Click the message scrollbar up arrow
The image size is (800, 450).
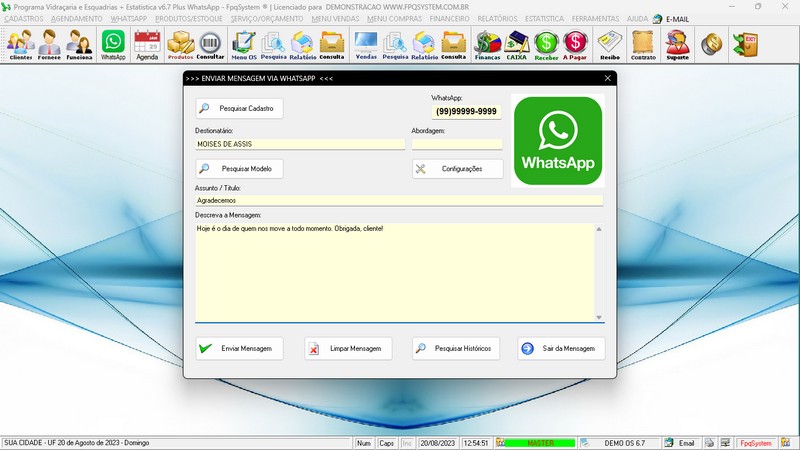599,229
